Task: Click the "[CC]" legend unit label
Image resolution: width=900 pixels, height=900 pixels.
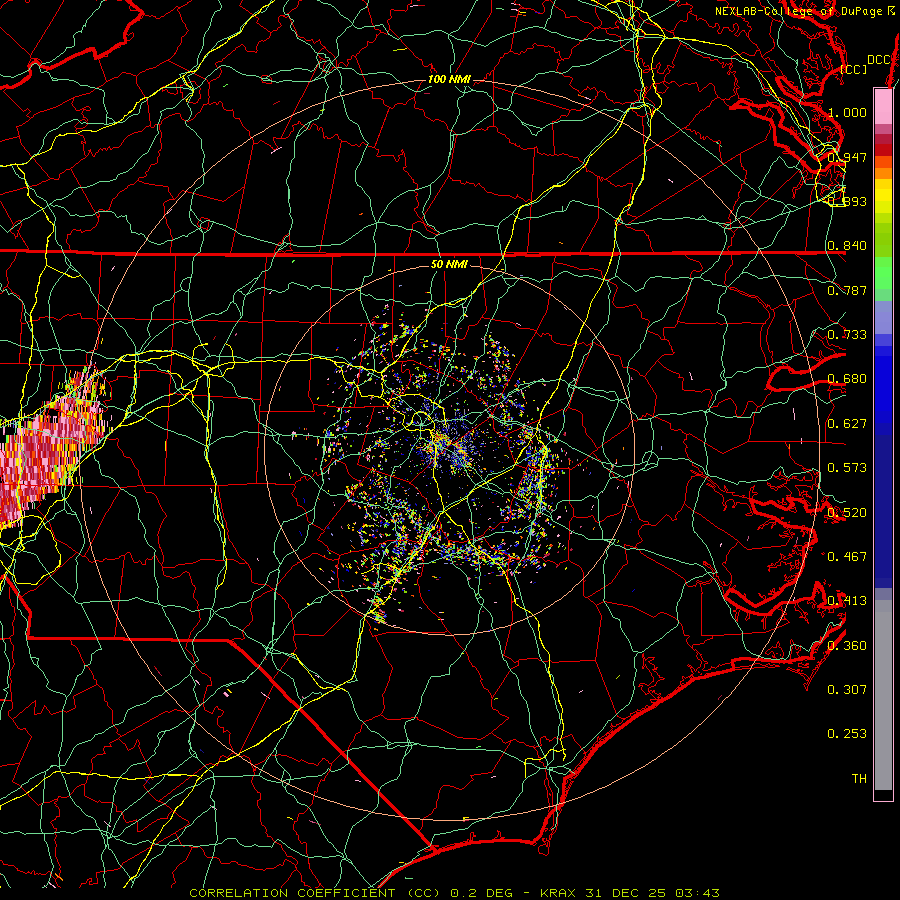Action: [854, 69]
